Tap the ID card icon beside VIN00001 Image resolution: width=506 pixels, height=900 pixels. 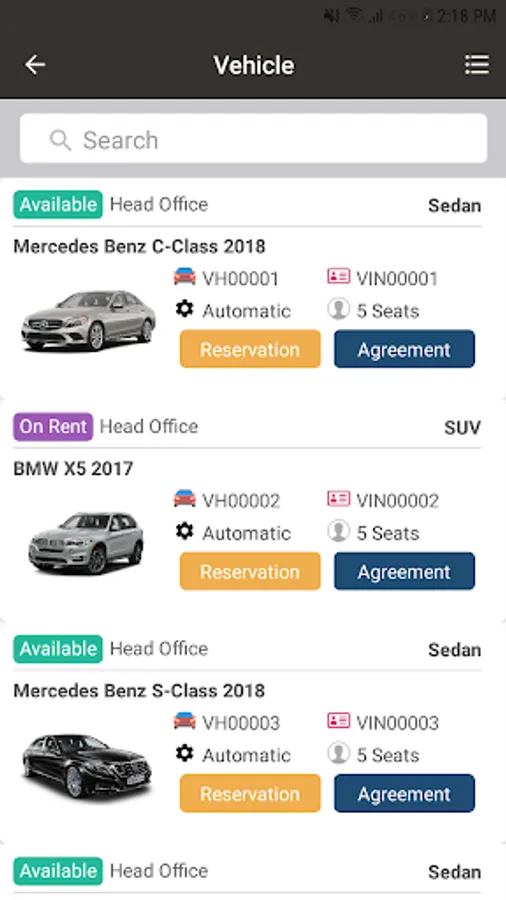[x=338, y=276]
